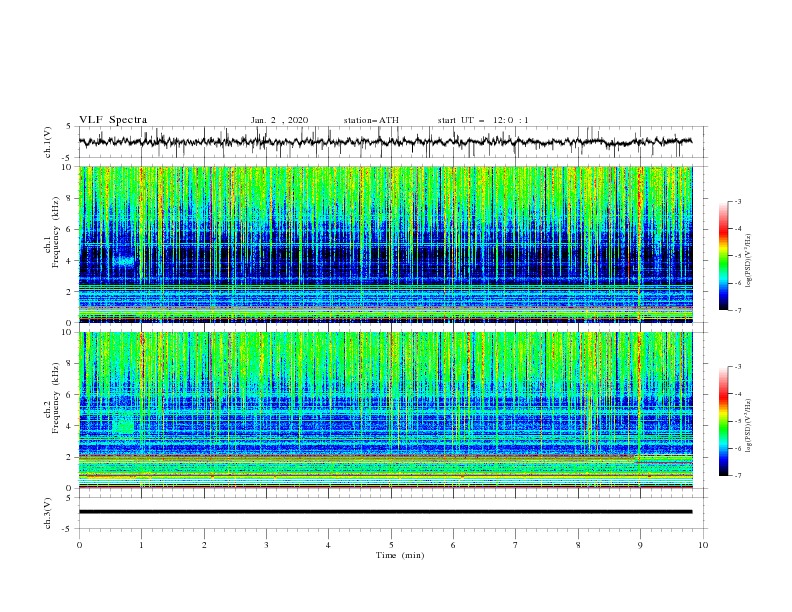Viewport: 792px width, 612px height.
Task: Click the ch.3 flat black voltage trace
Action: 385,512
